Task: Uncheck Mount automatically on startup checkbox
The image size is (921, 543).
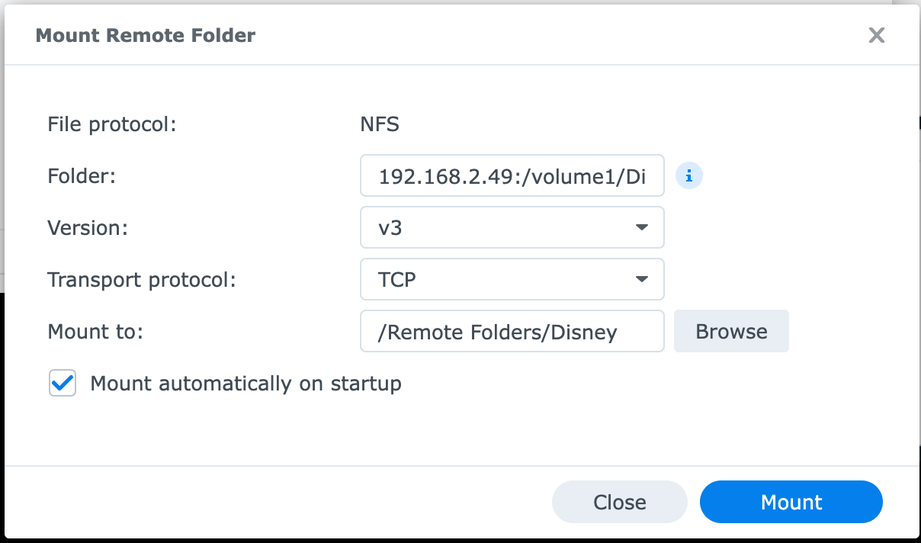Action: tap(63, 383)
